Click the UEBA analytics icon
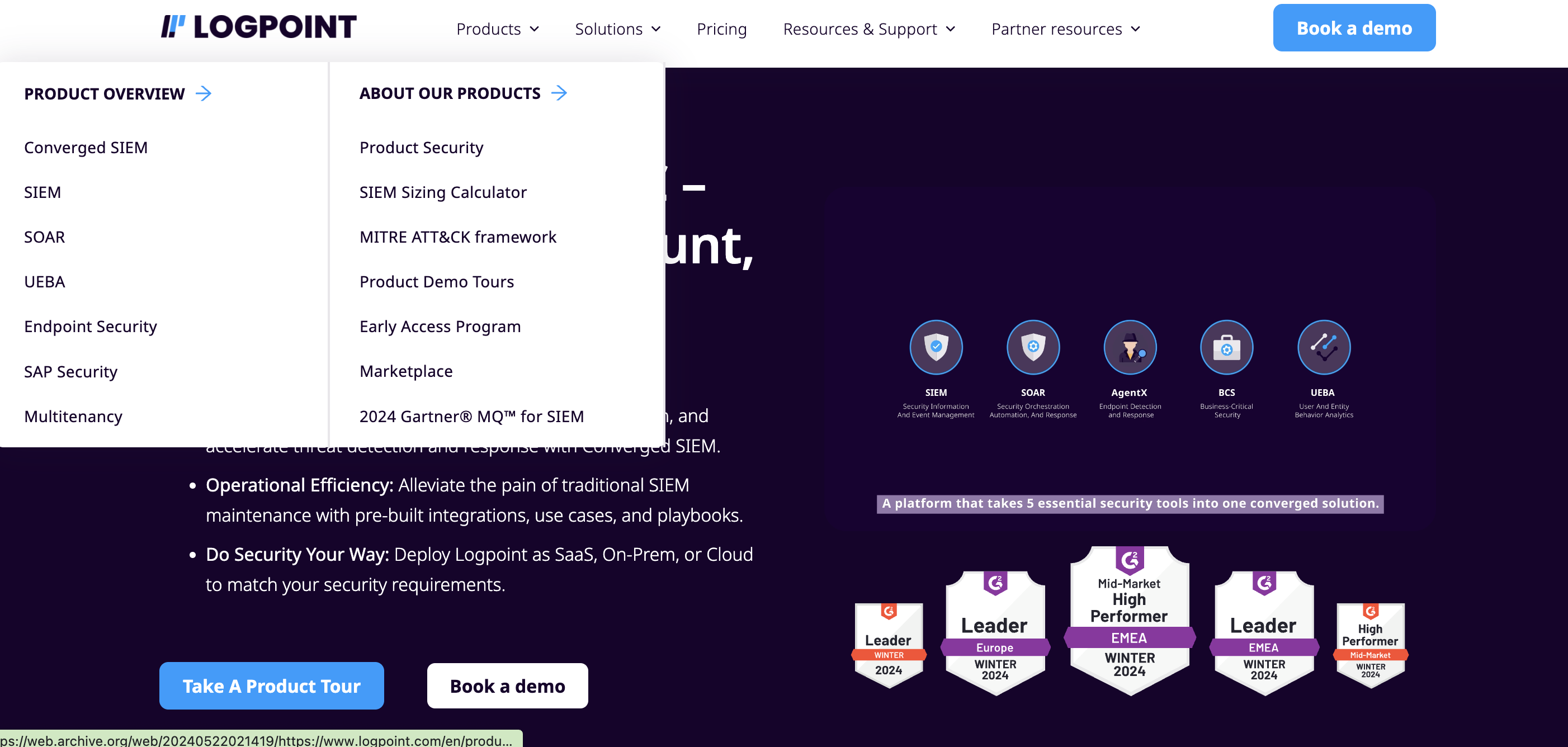 click(x=1324, y=347)
